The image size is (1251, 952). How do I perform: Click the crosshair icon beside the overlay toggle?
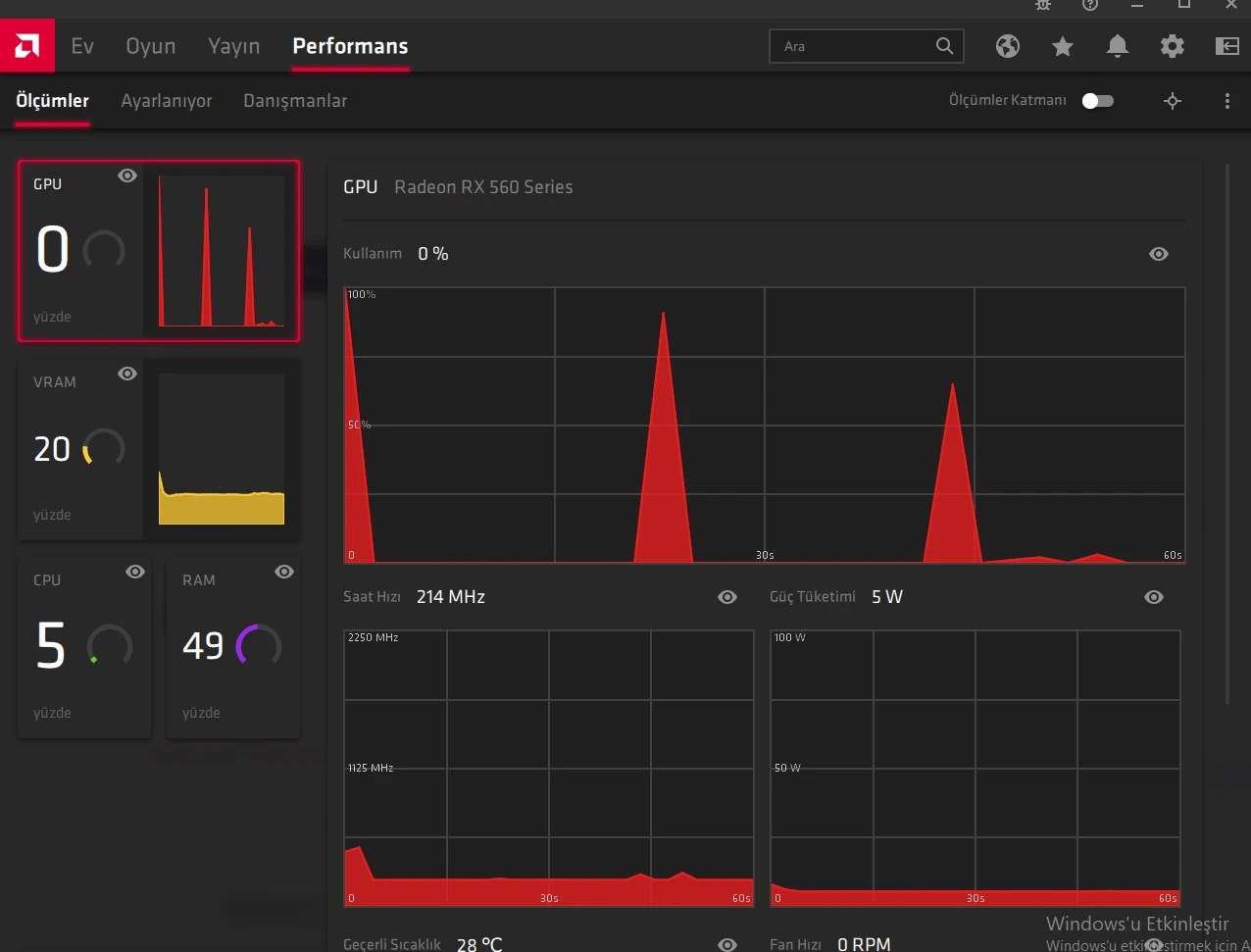click(x=1173, y=101)
